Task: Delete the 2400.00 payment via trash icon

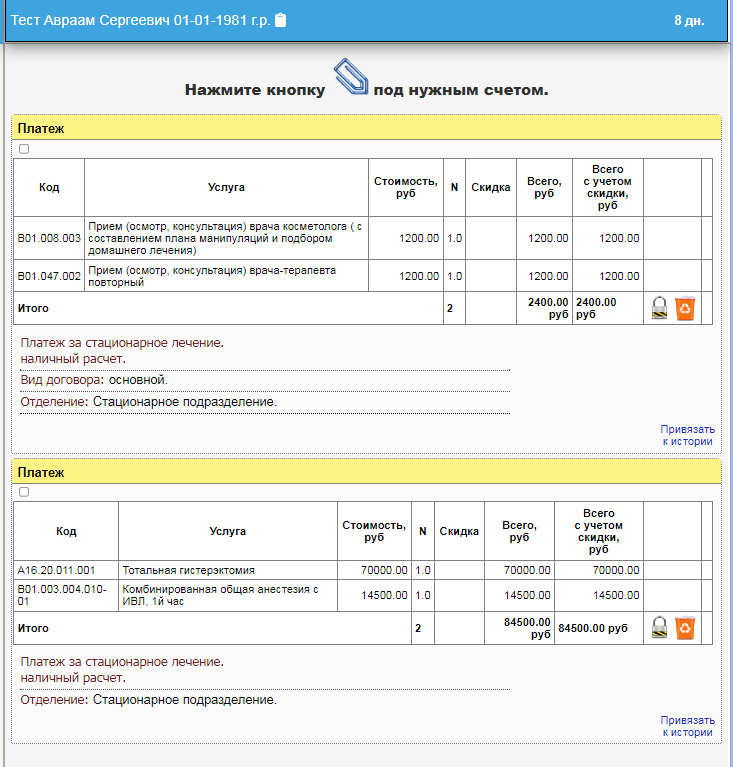Action: click(x=685, y=308)
